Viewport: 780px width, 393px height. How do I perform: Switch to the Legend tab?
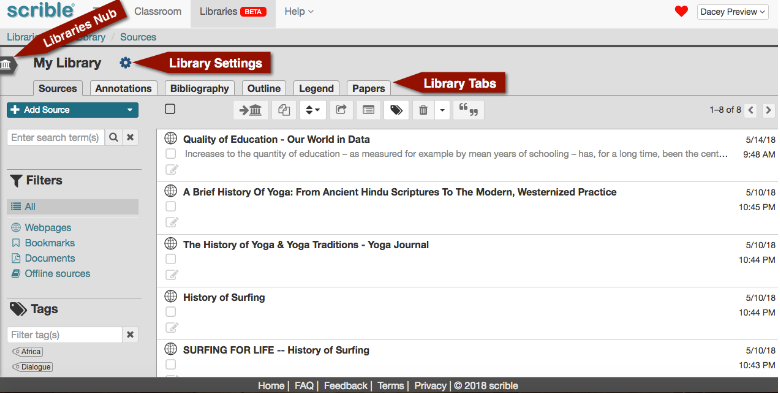click(x=316, y=88)
